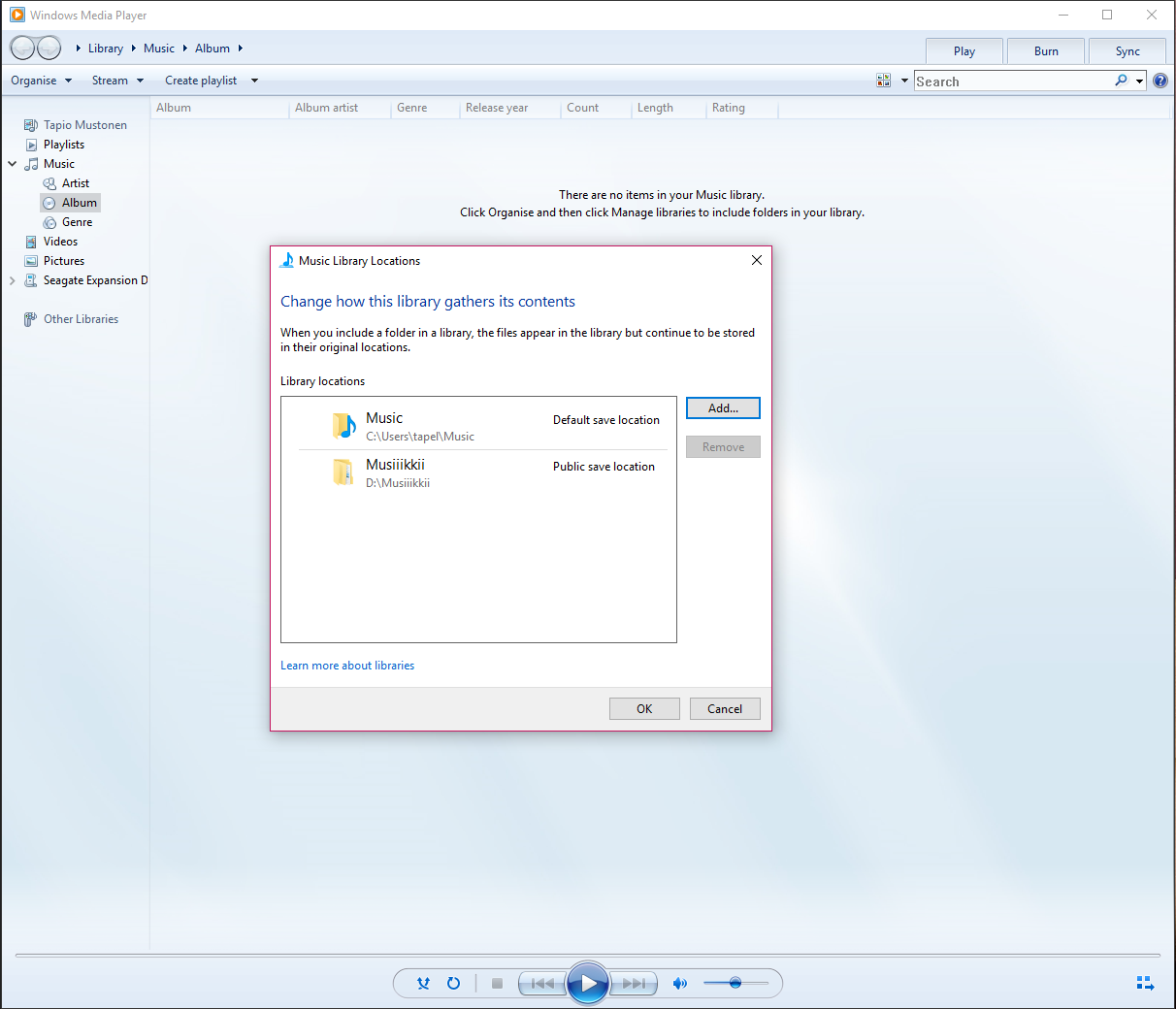Sort by the Length column header
1176x1009 pixels.
click(670, 108)
